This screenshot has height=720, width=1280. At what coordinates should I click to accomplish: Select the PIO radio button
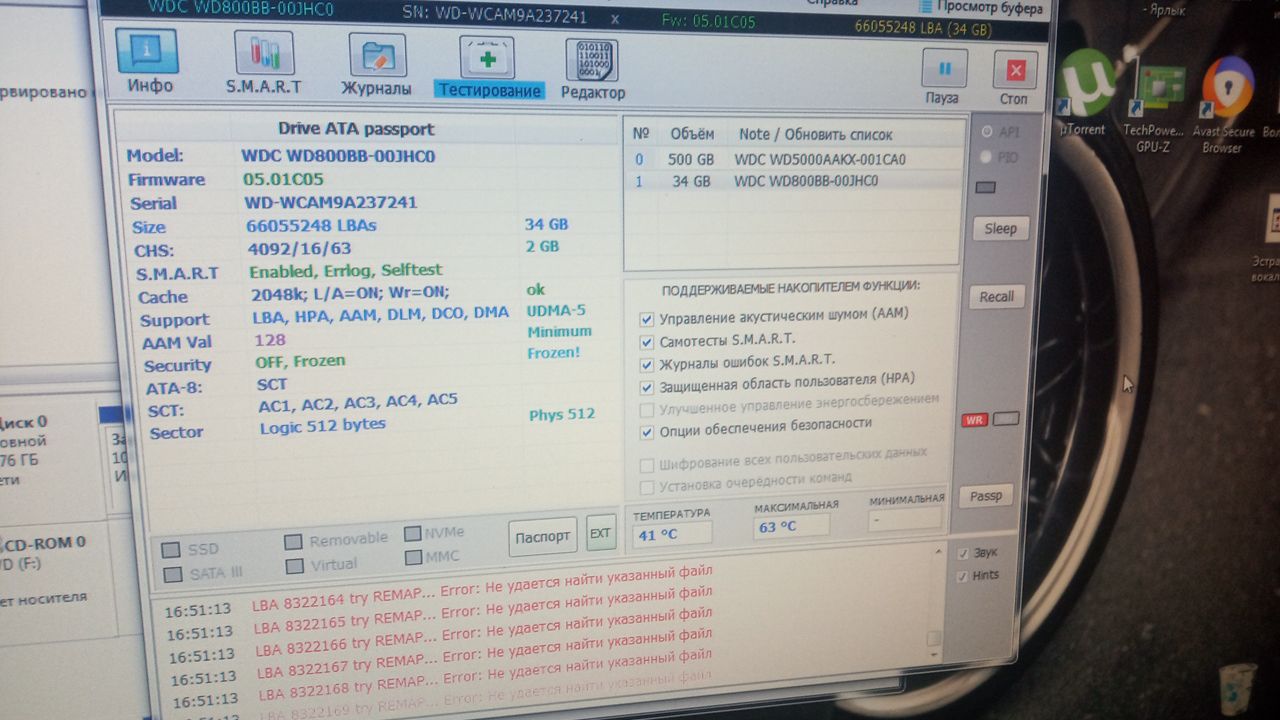(x=987, y=157)
